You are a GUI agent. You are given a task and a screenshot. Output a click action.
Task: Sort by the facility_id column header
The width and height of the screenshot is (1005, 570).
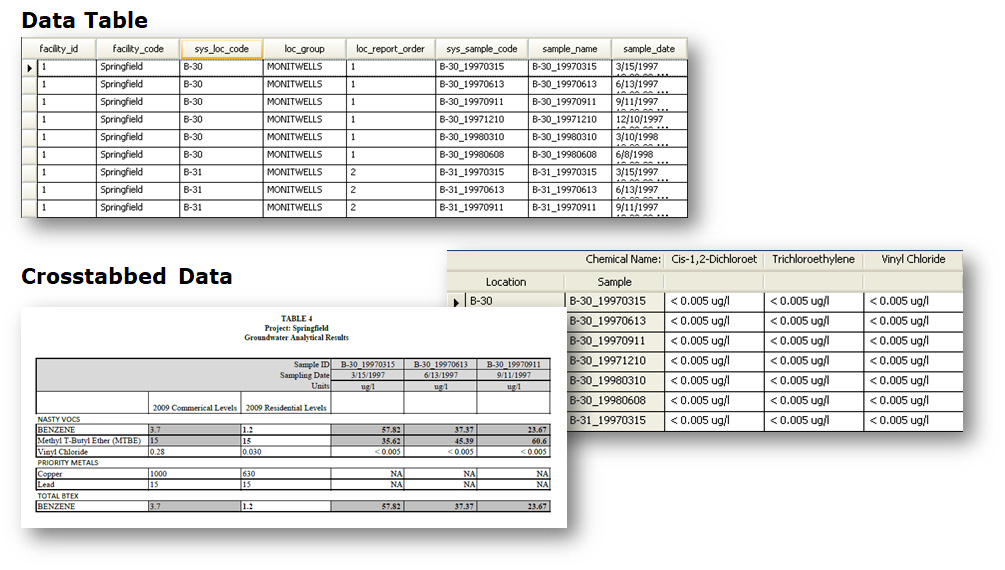point(59,49)
